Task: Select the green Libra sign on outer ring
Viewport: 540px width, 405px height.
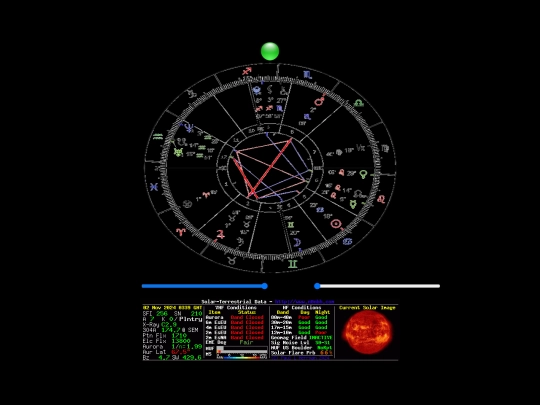Action: point(359,103)
